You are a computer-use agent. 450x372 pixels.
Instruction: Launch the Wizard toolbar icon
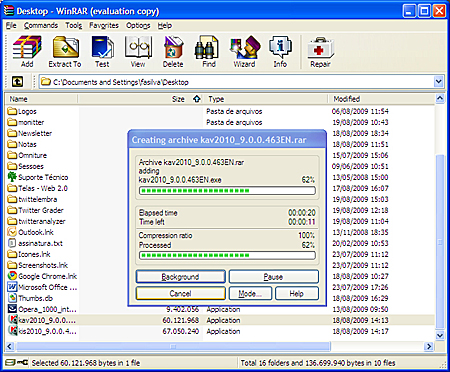tap(245, 47)
